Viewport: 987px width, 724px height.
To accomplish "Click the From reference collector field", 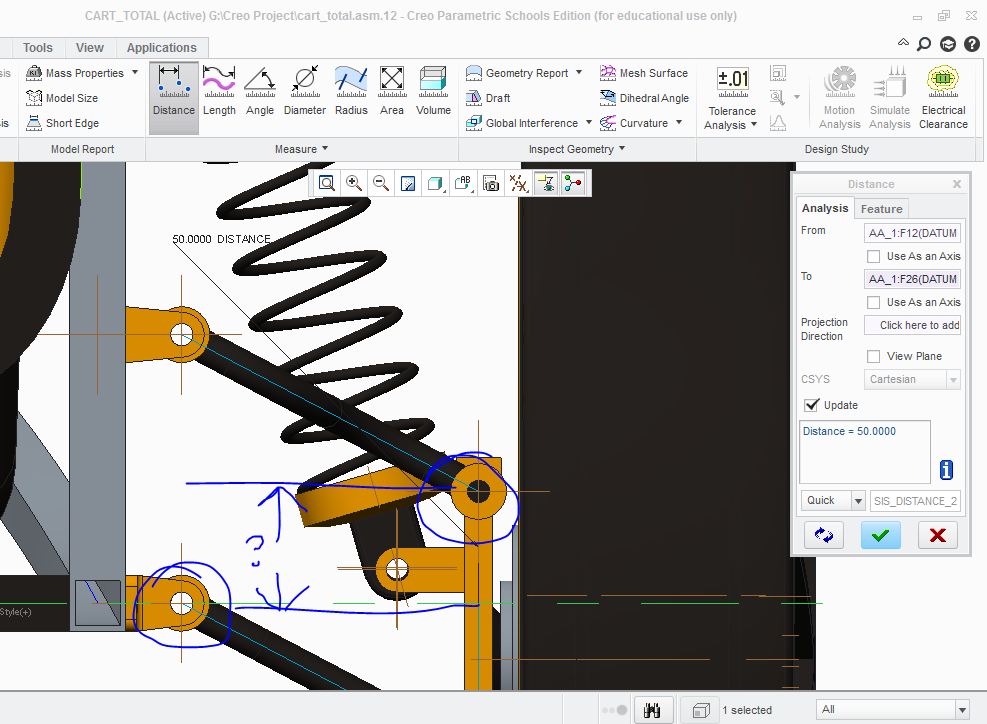I will pyautogui.click(x=912, y=233).
